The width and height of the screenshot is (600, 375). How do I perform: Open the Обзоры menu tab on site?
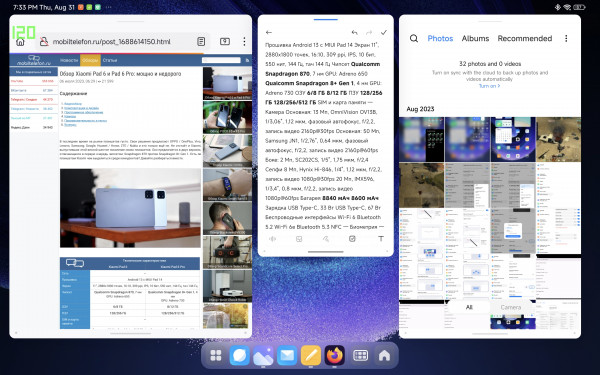[x=90, y=60]
